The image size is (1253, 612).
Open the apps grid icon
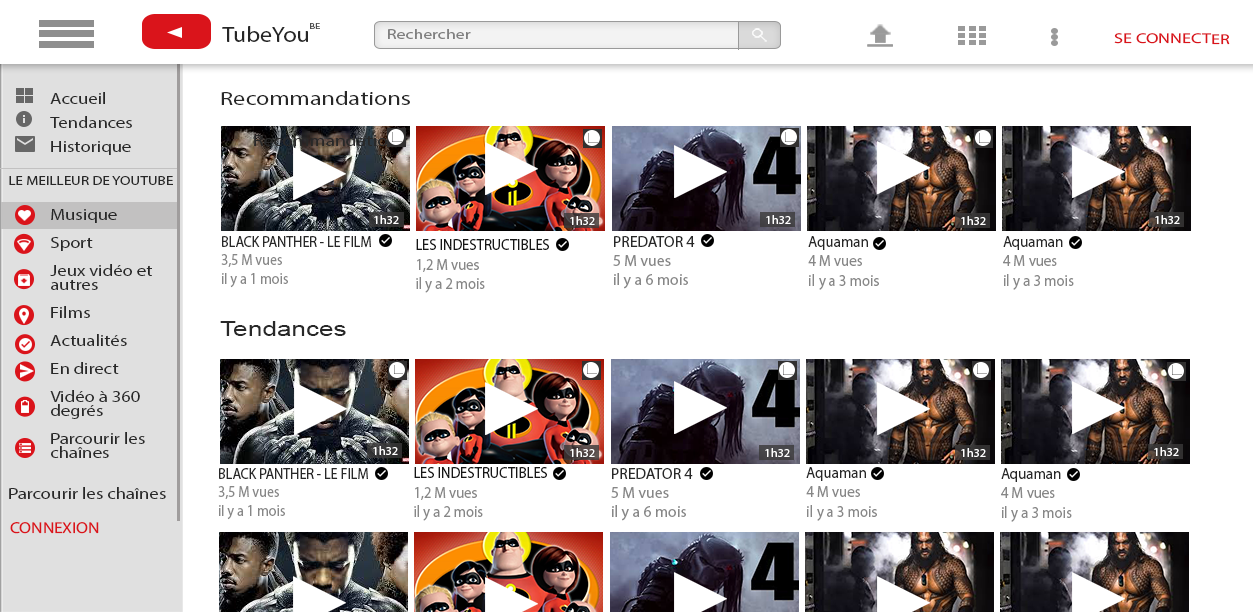(972, 36)
